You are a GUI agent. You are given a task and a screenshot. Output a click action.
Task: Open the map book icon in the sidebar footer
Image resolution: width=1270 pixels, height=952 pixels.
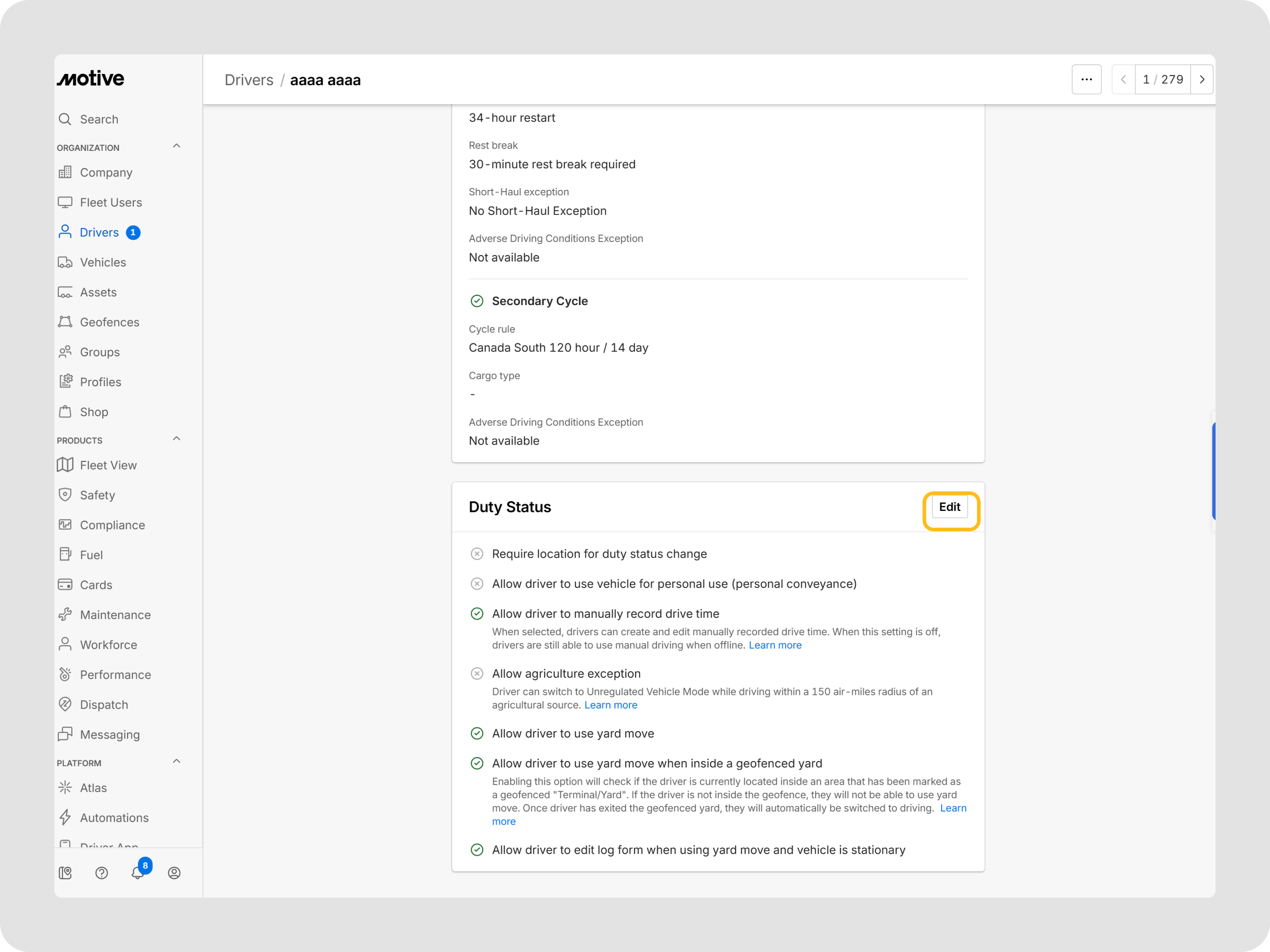click(x=65, y=873)
